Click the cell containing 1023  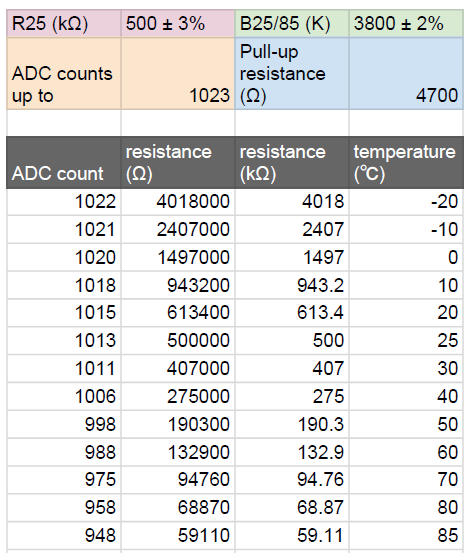tap(178, 73)
